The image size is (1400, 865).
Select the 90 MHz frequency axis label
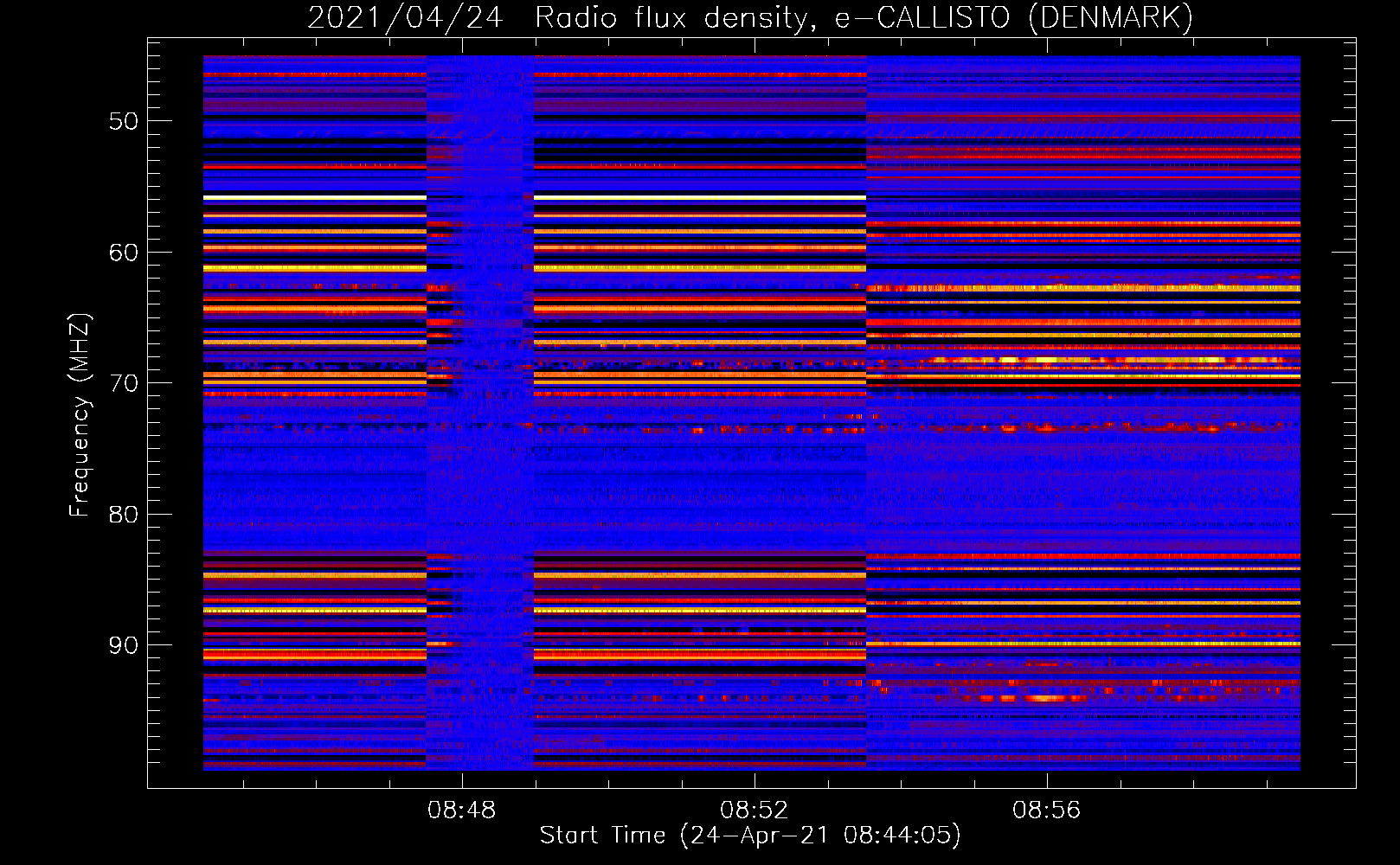[x=123, y=646]
